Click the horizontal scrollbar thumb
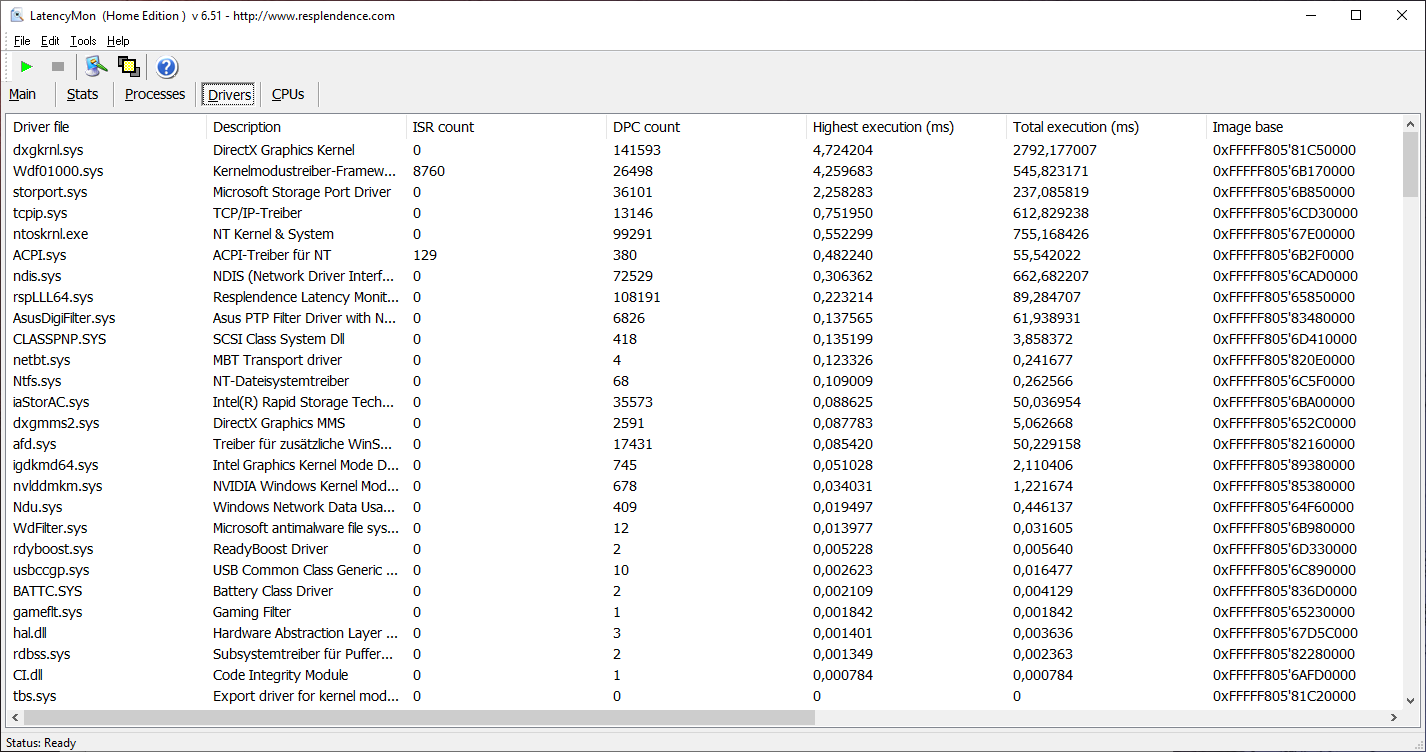Screen dimensions: 1426x752 pos(419,718)
